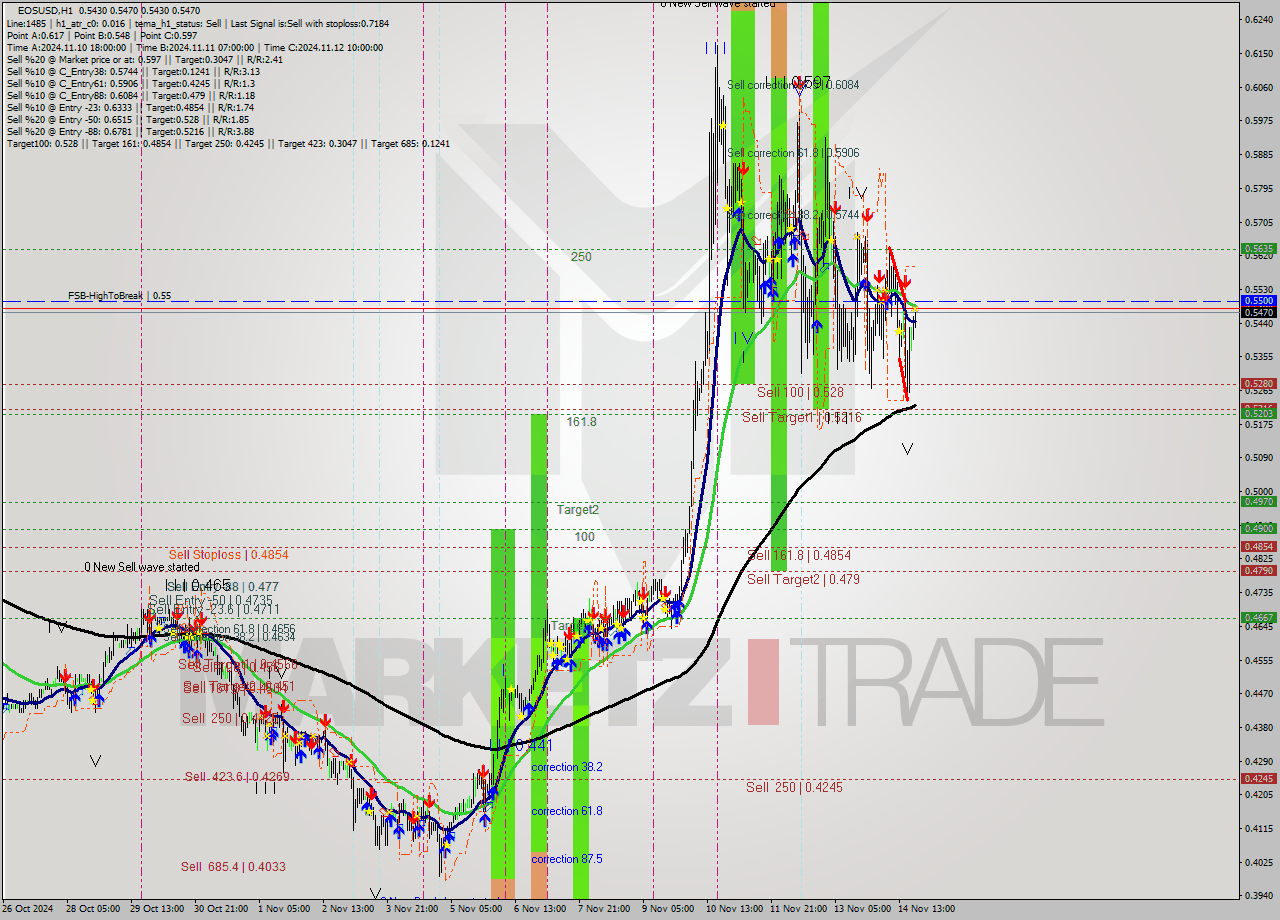Click the green 0.5635 price tag
The image size is (1280, 920).
click(x=1258, y=249)
